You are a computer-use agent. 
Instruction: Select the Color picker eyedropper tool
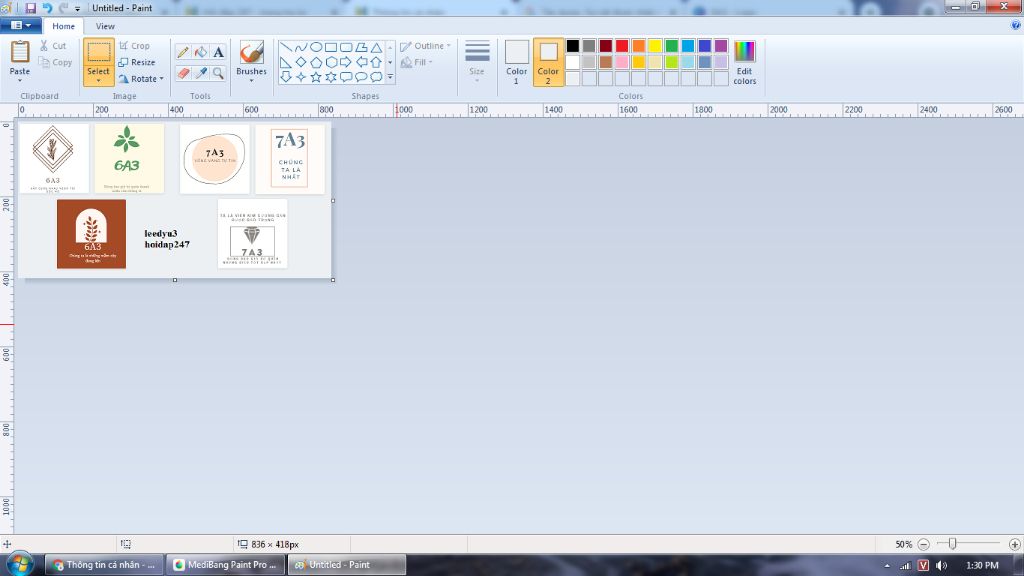[x=200, y=73]
